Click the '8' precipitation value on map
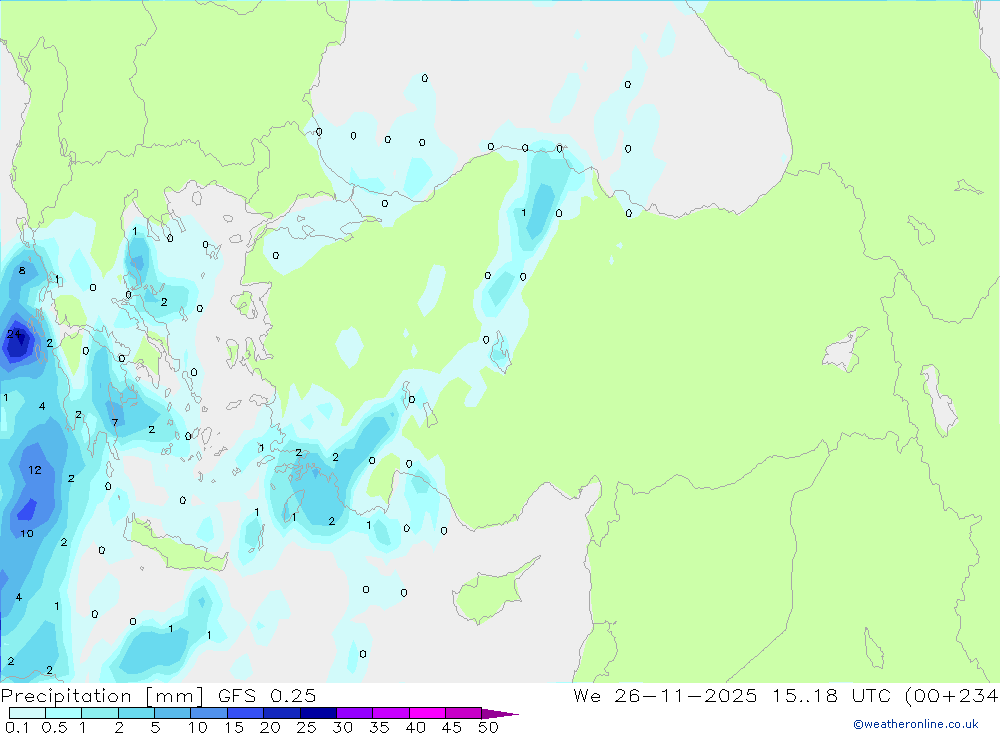1000x733 pixels. 22,270
